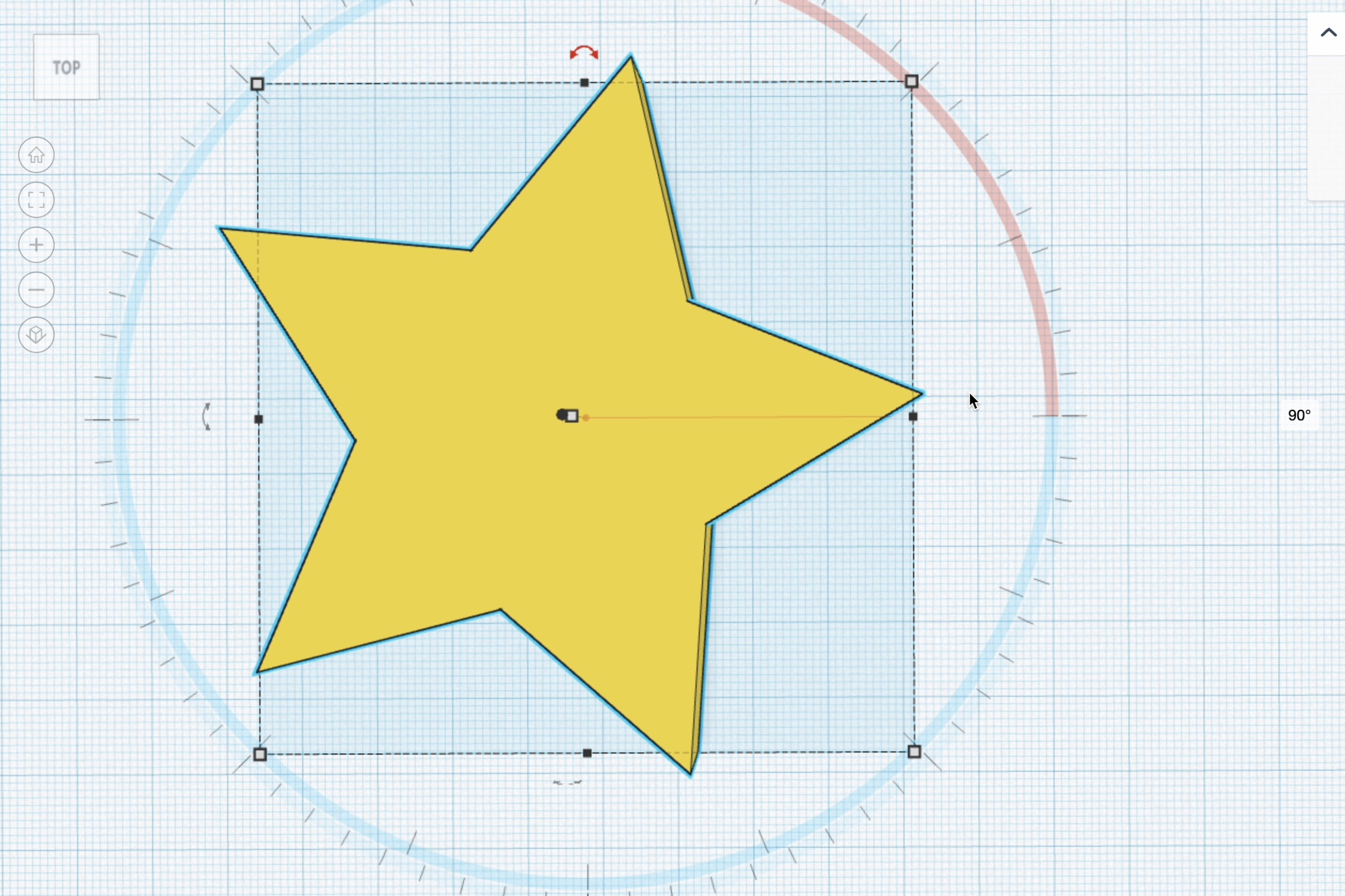Fit view to the selected shape

36,200
